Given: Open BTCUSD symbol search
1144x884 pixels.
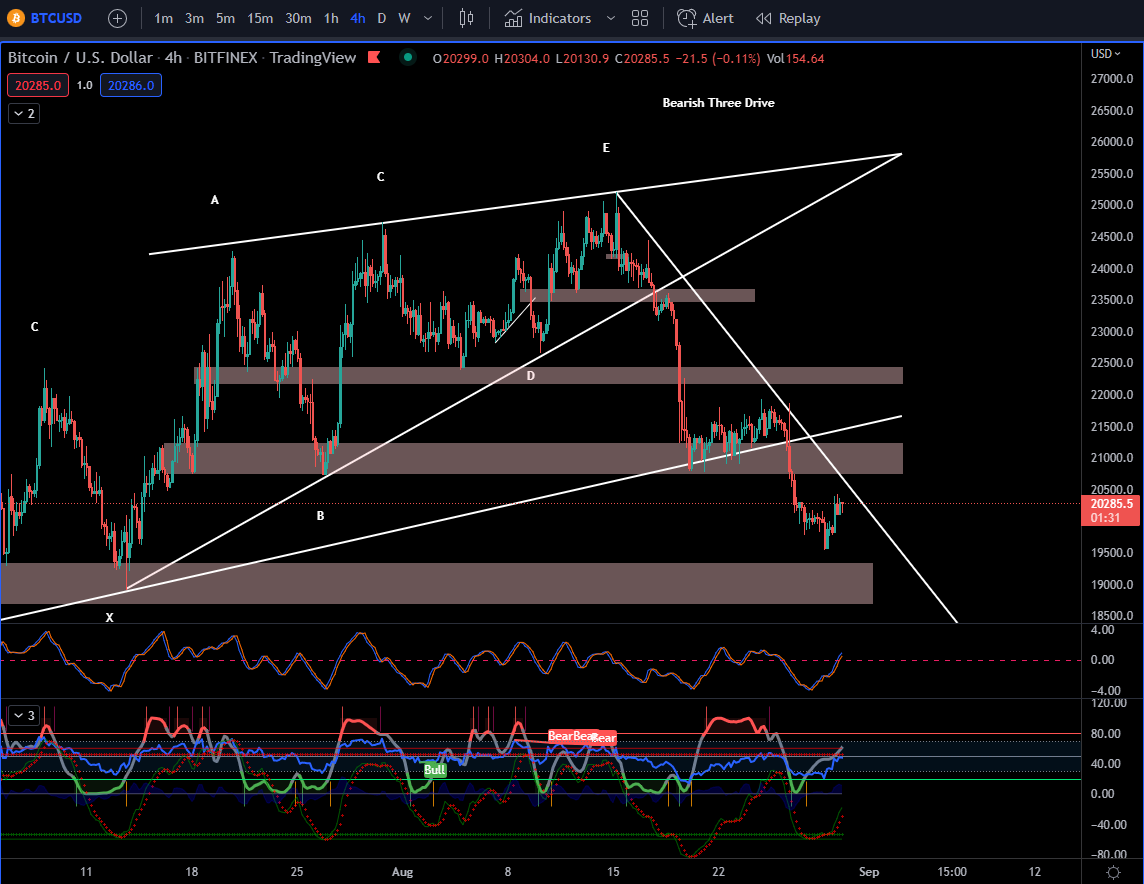Looking at the screenshot, I should click(55, 18).
